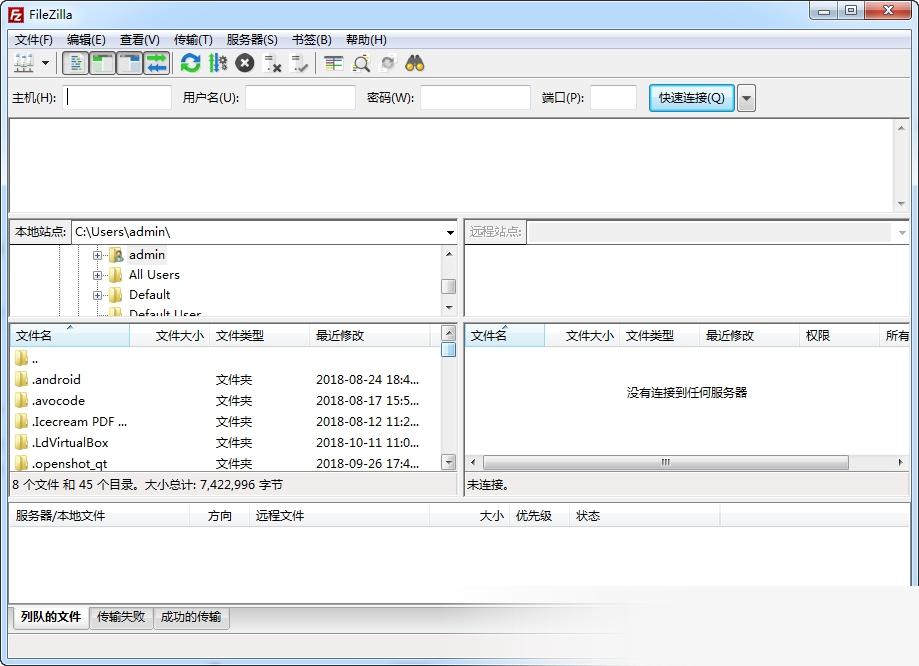Click the 快速连接(Q) button
The width and height of the screenshot is (919, 666).
[x=692, y=98]
